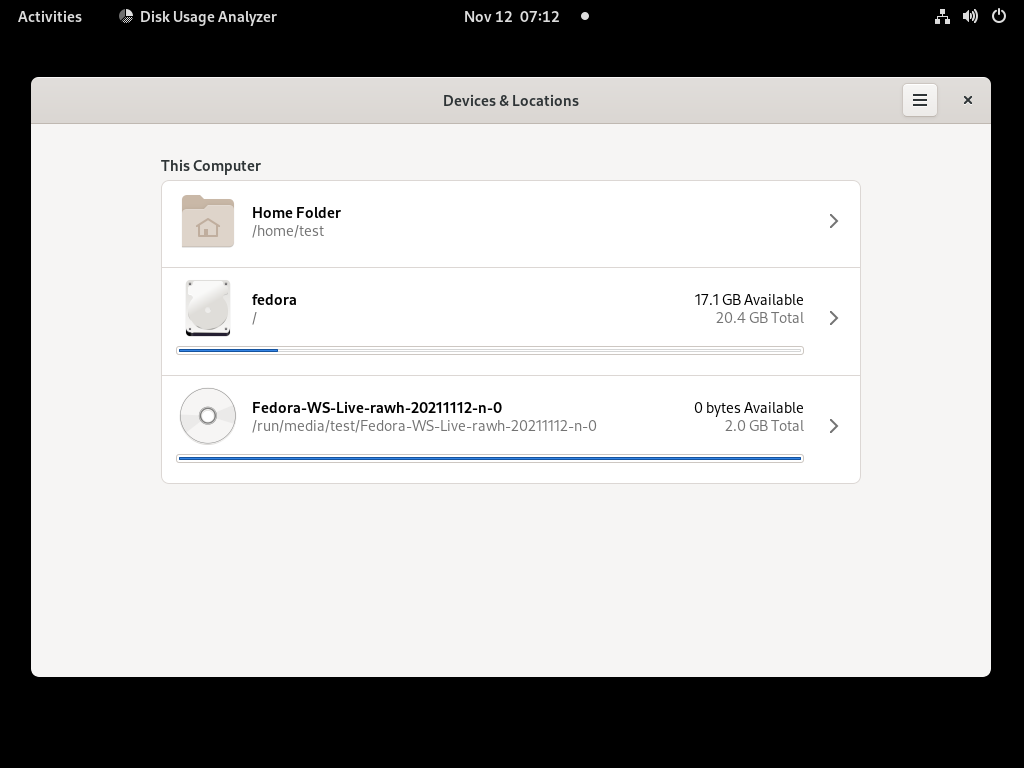
Task: Click 20.4 GB Total text
Action: click(x=760, y=318)
